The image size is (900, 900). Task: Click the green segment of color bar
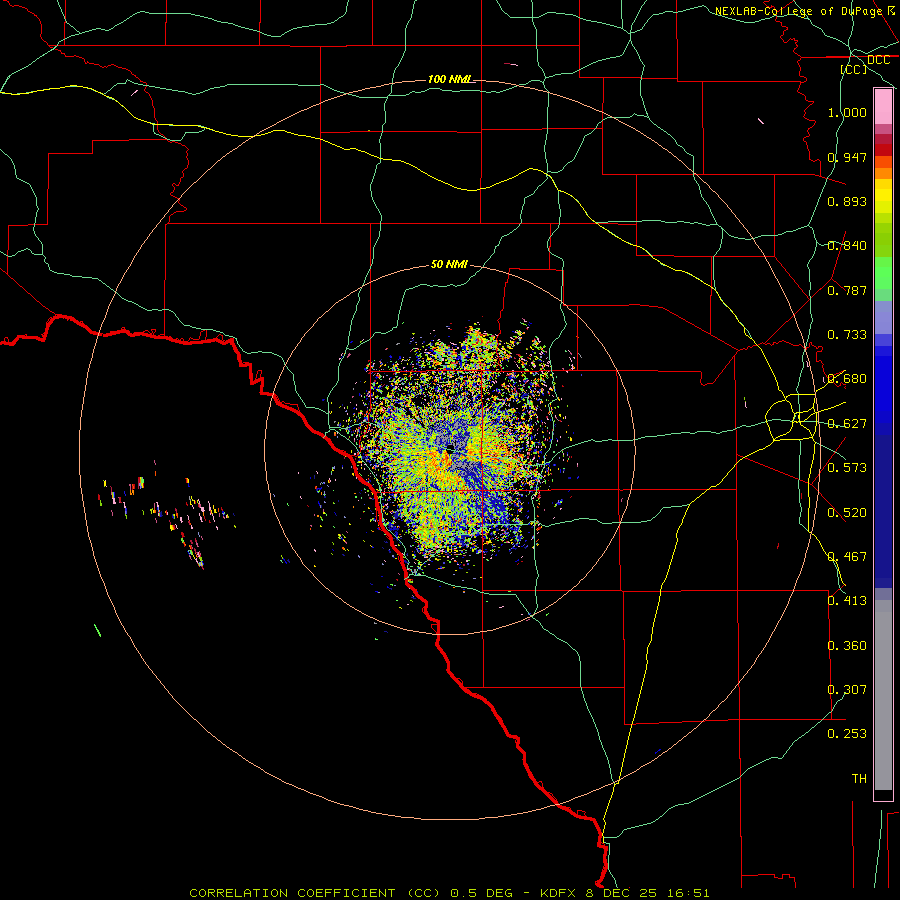coord(883,273)
